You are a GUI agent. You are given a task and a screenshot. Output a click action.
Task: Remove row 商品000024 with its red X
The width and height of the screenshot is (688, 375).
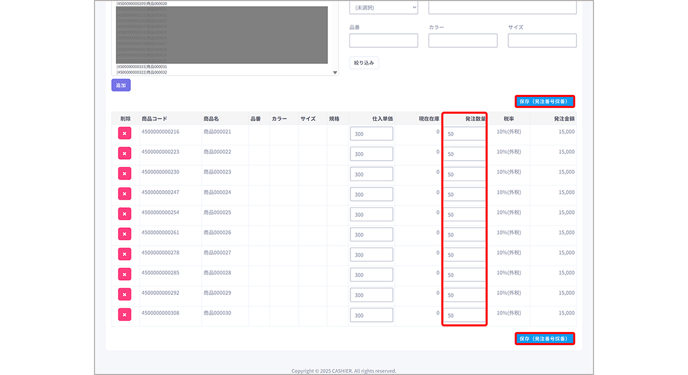[x=125, y=194]
